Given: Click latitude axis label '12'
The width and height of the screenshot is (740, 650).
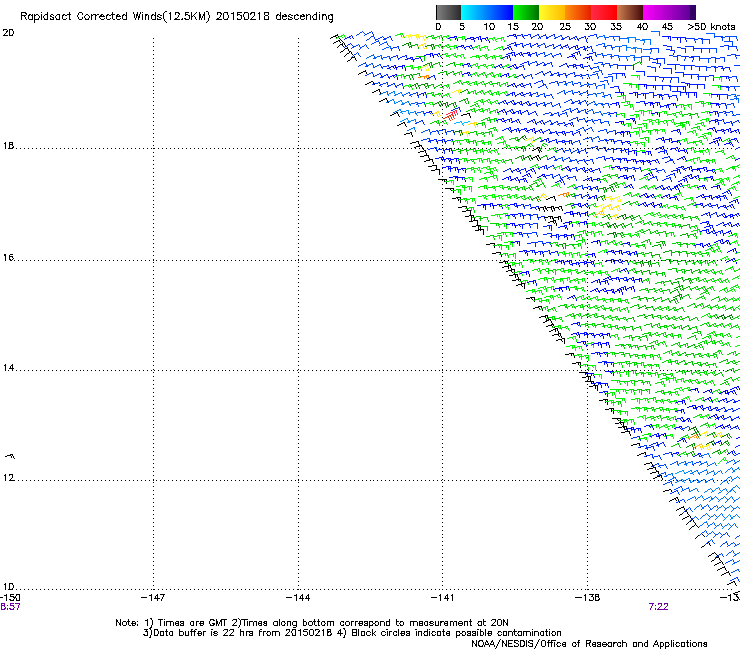Looking at the screenshot, I should [x=8, y=478].
